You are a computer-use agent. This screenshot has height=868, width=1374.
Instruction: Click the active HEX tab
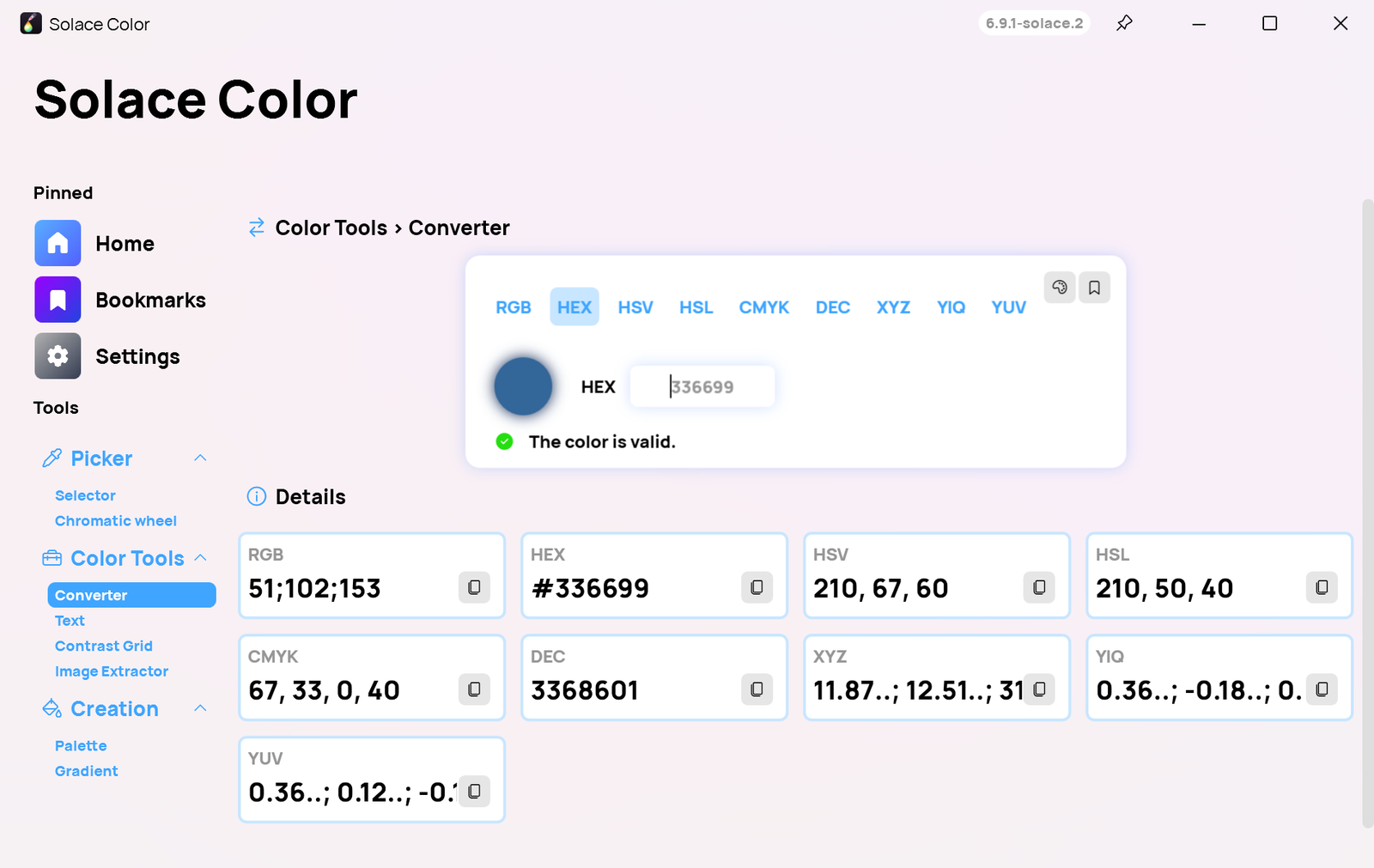575,307
